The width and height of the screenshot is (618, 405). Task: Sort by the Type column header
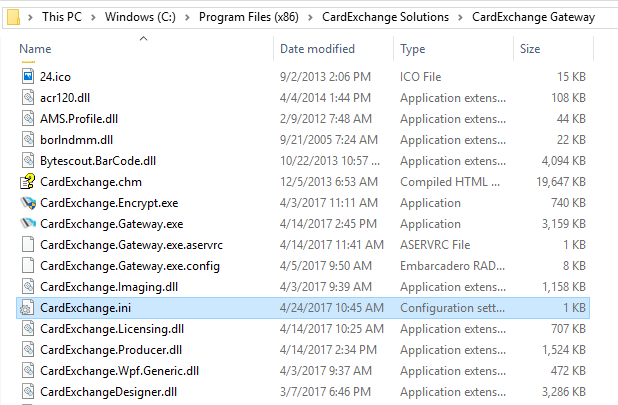[413, 49]
